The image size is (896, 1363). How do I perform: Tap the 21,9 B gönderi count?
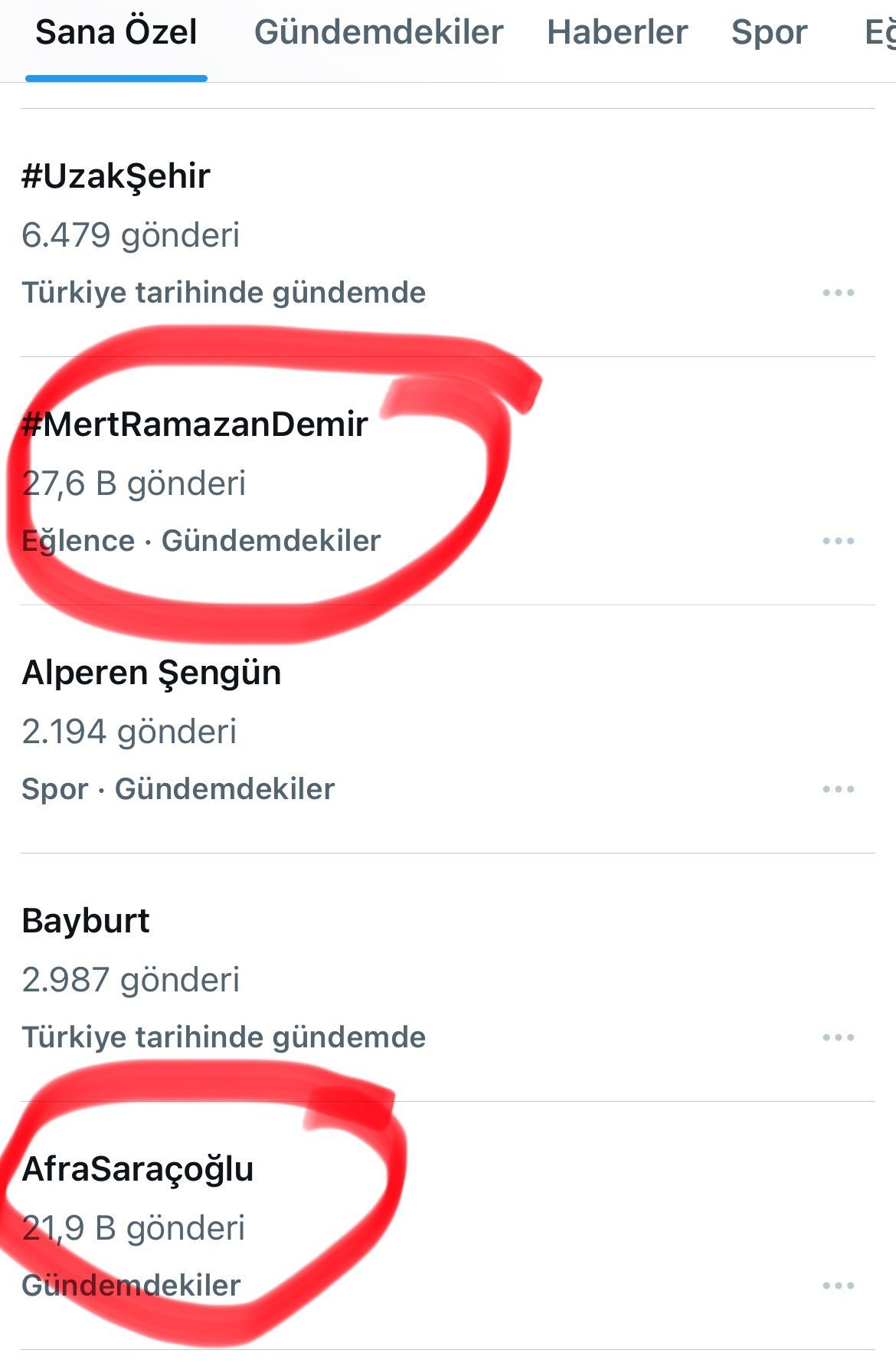point(134,1228)
